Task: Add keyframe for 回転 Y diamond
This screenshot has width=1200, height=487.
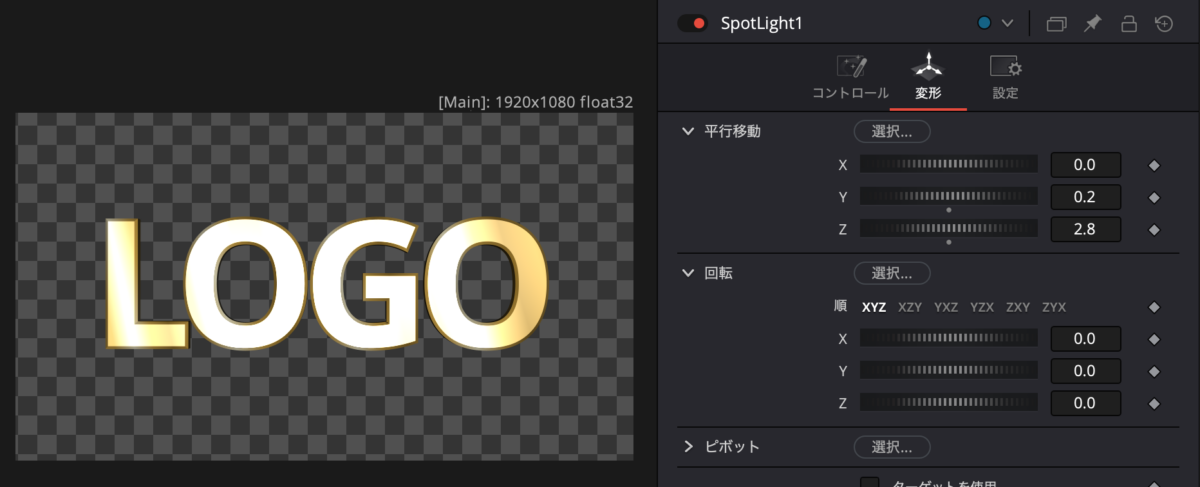Action: coord(1153,371)
